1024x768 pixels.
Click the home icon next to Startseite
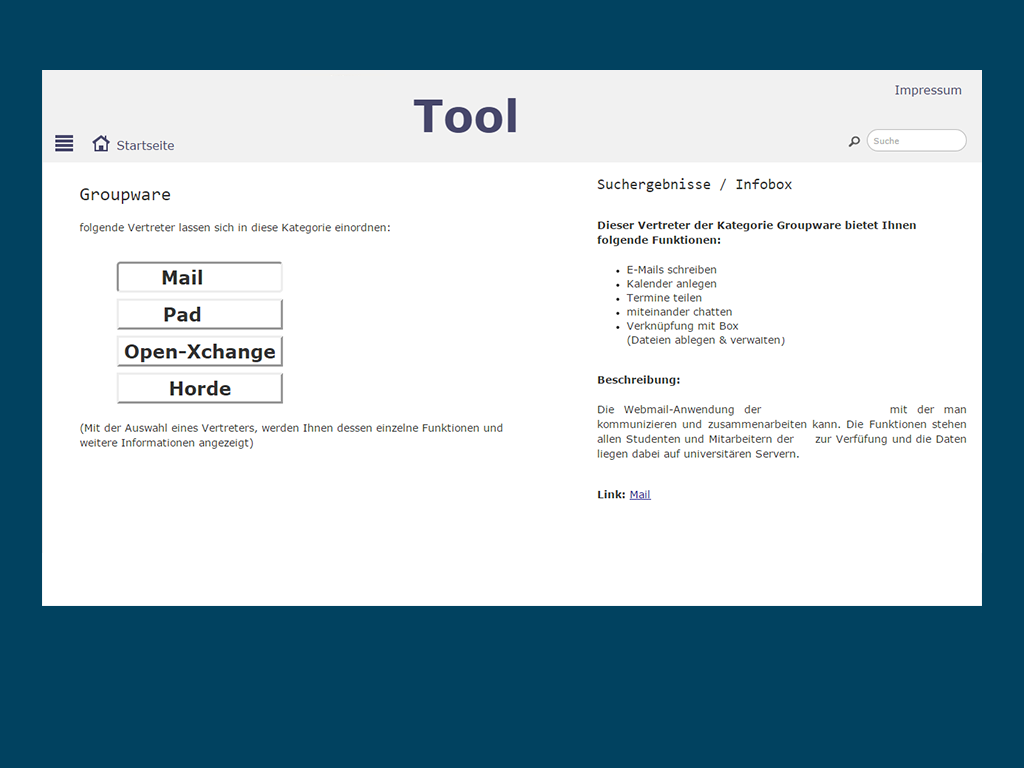(x=101, y=143)
